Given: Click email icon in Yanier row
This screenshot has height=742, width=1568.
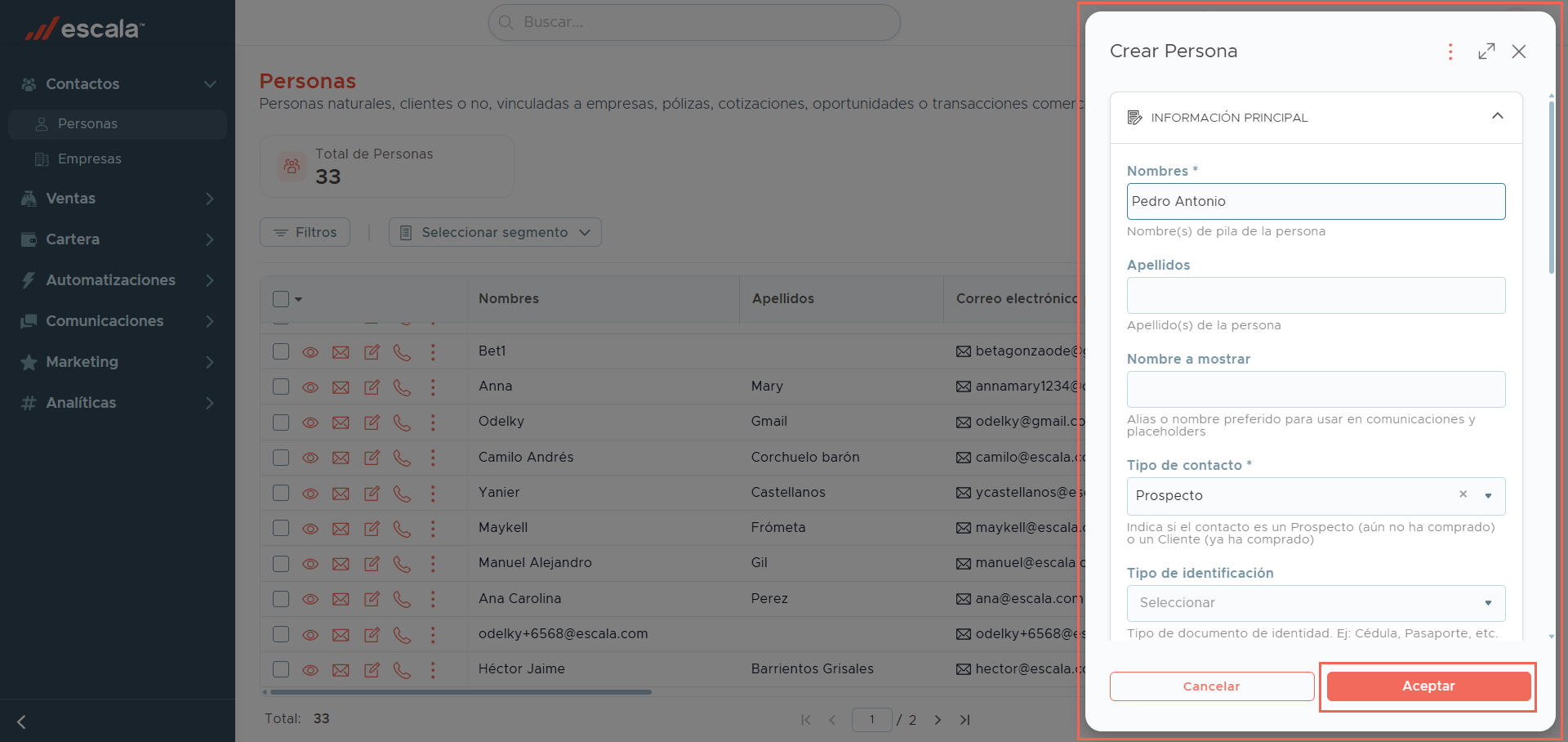Looking at the screenshot, I should coord(341,494).
